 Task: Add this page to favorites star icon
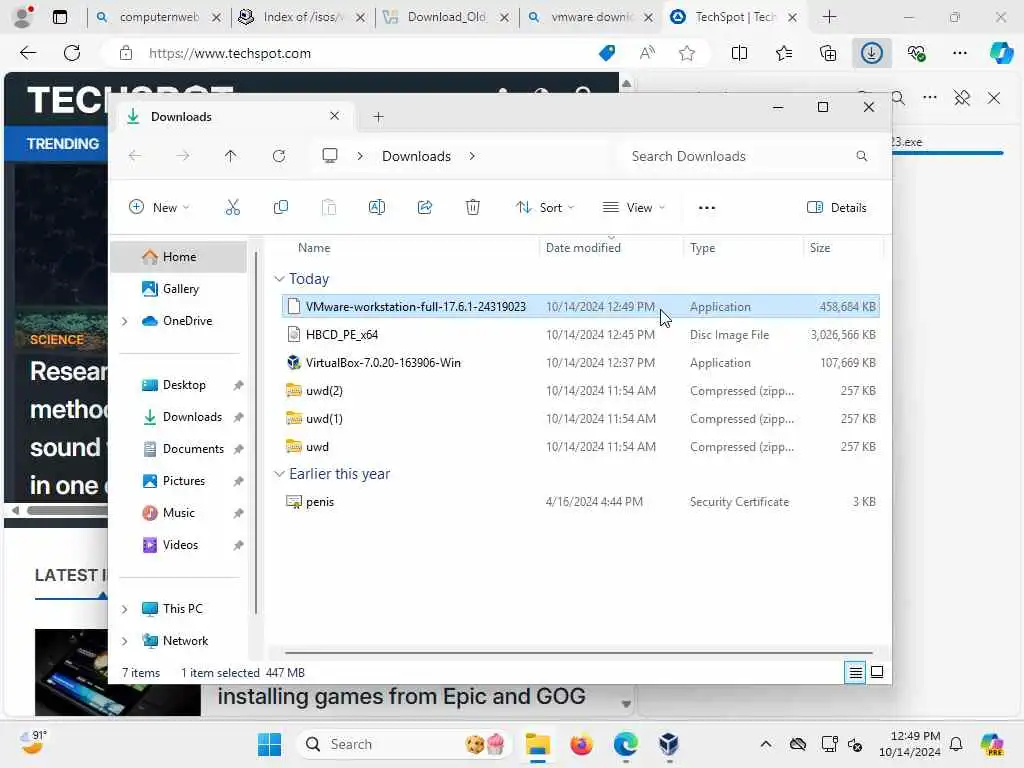coord(686,53)
